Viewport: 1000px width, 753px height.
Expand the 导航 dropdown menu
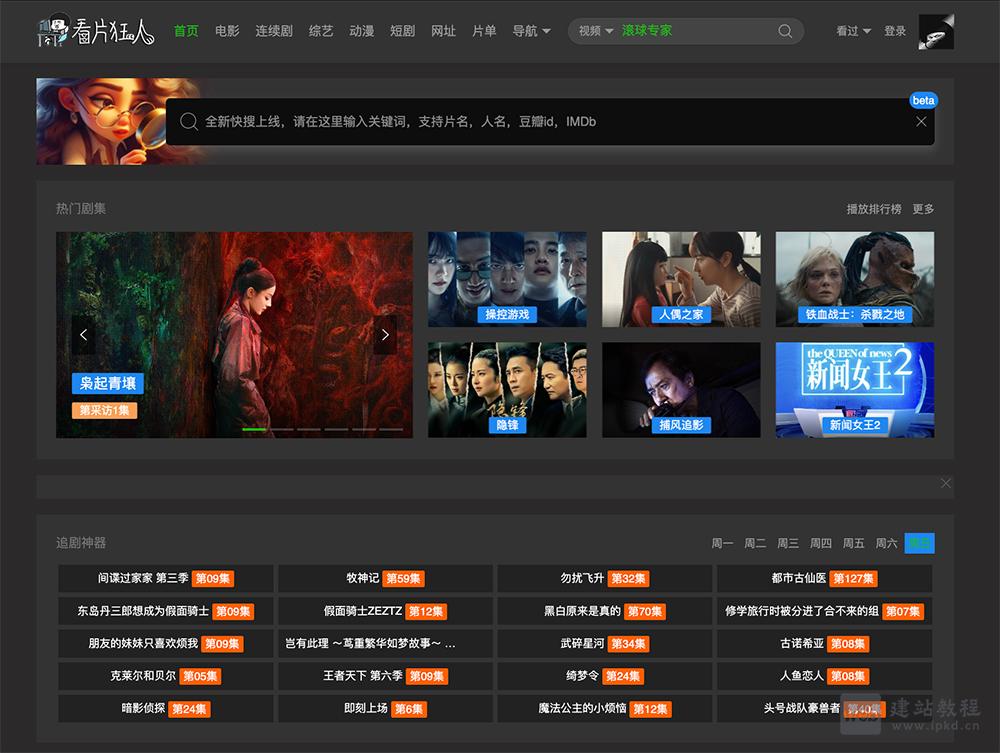[x=531, y=31]
